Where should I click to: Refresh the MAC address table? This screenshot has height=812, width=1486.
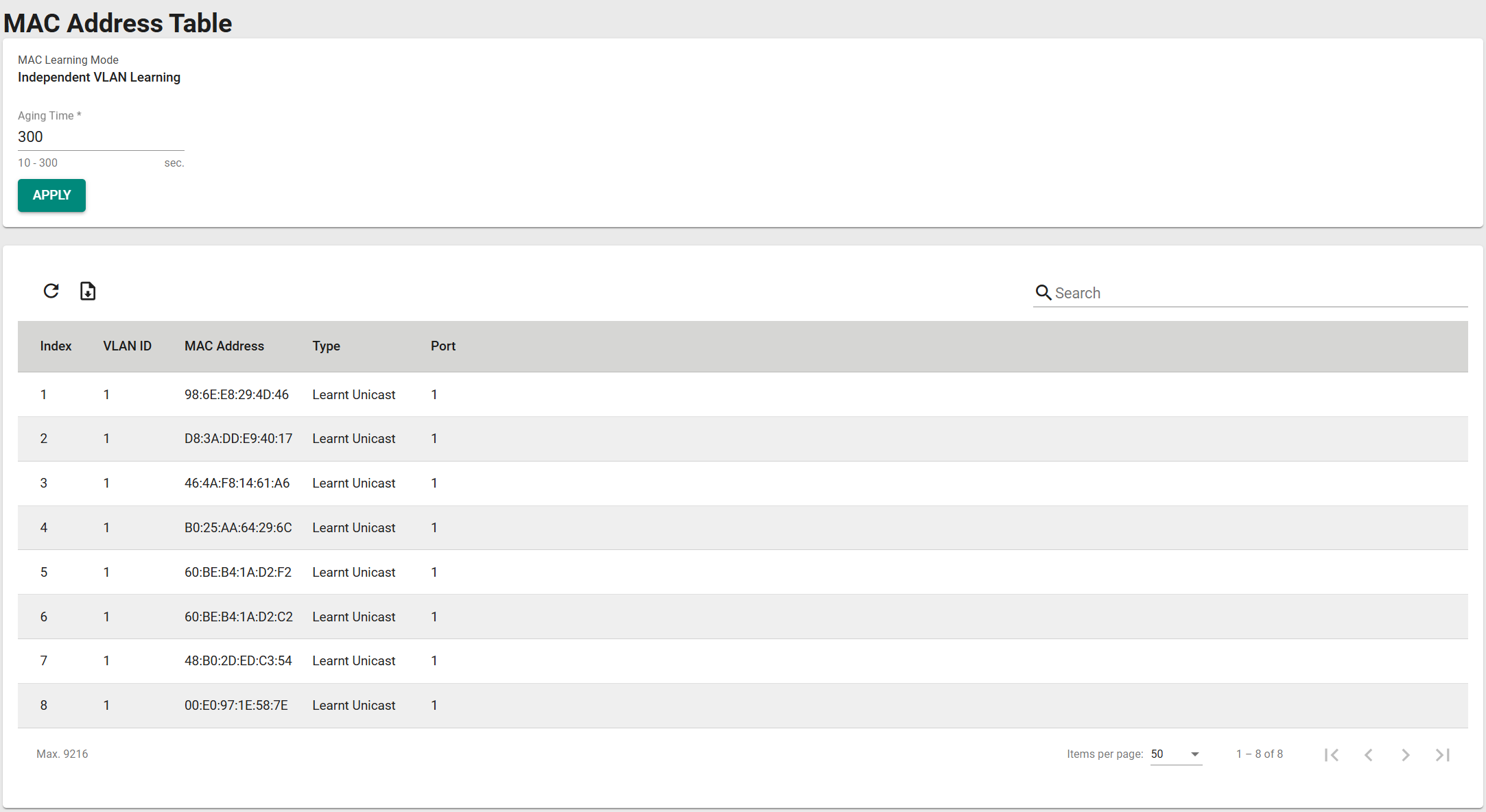[x=51, y=291]
